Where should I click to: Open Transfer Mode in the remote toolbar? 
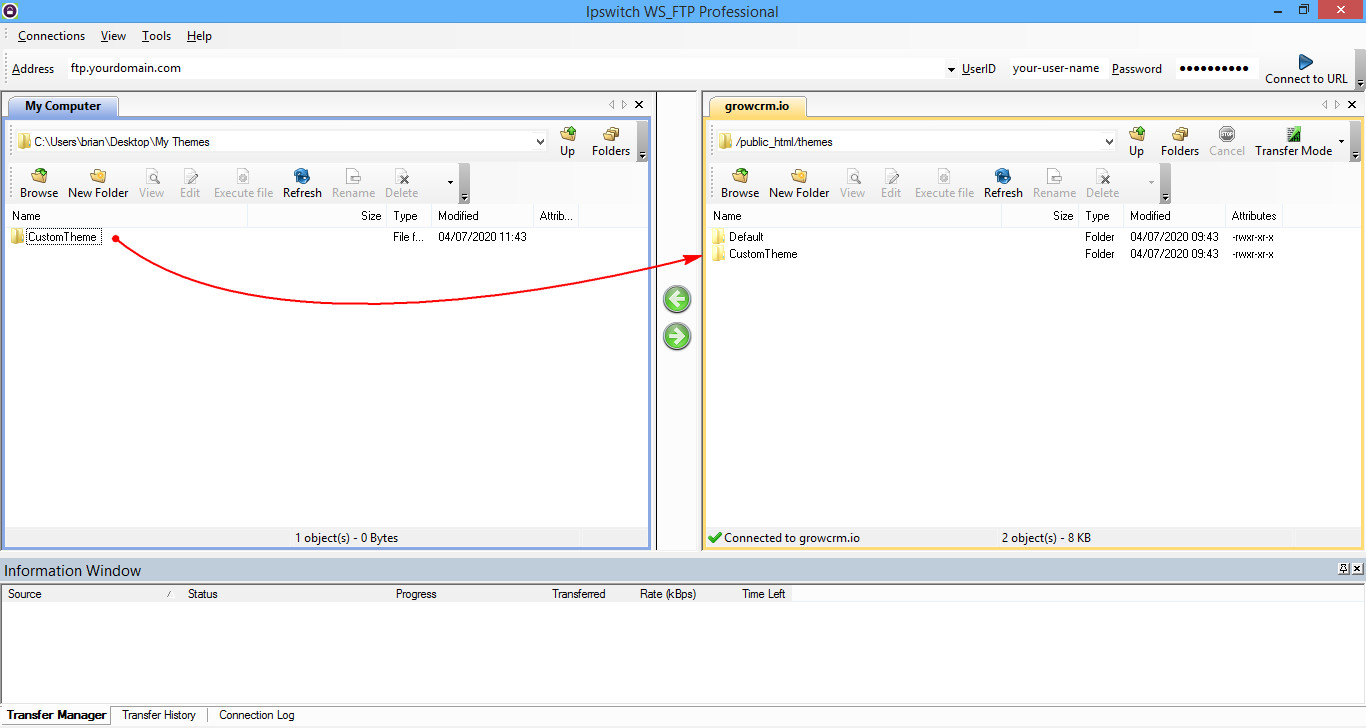coord(1294,141)
